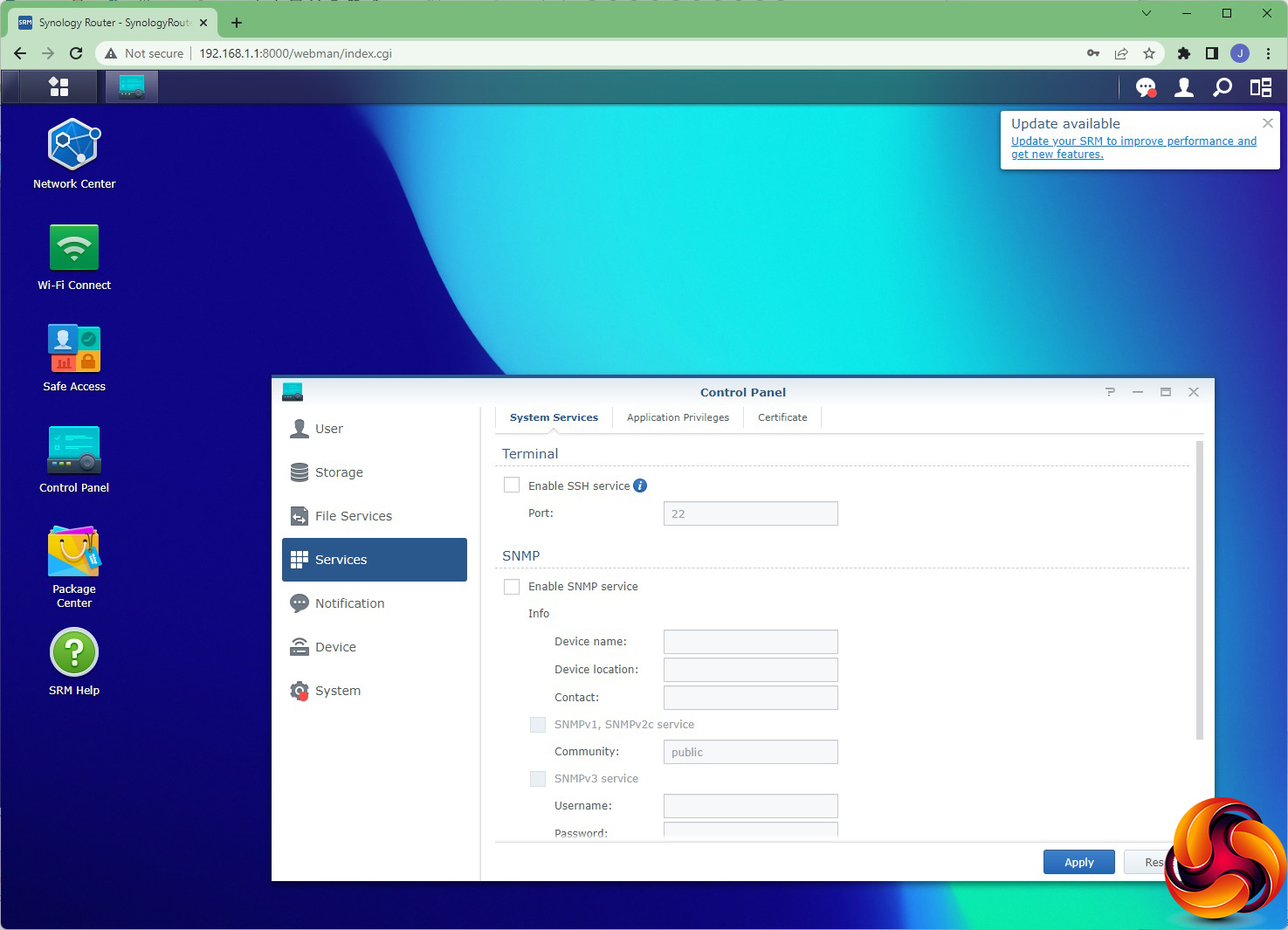Toggle SNMPv1, SNMPv2c service checkbox
The width and height of the screenshot is (1288, 930).
point(538,725)
